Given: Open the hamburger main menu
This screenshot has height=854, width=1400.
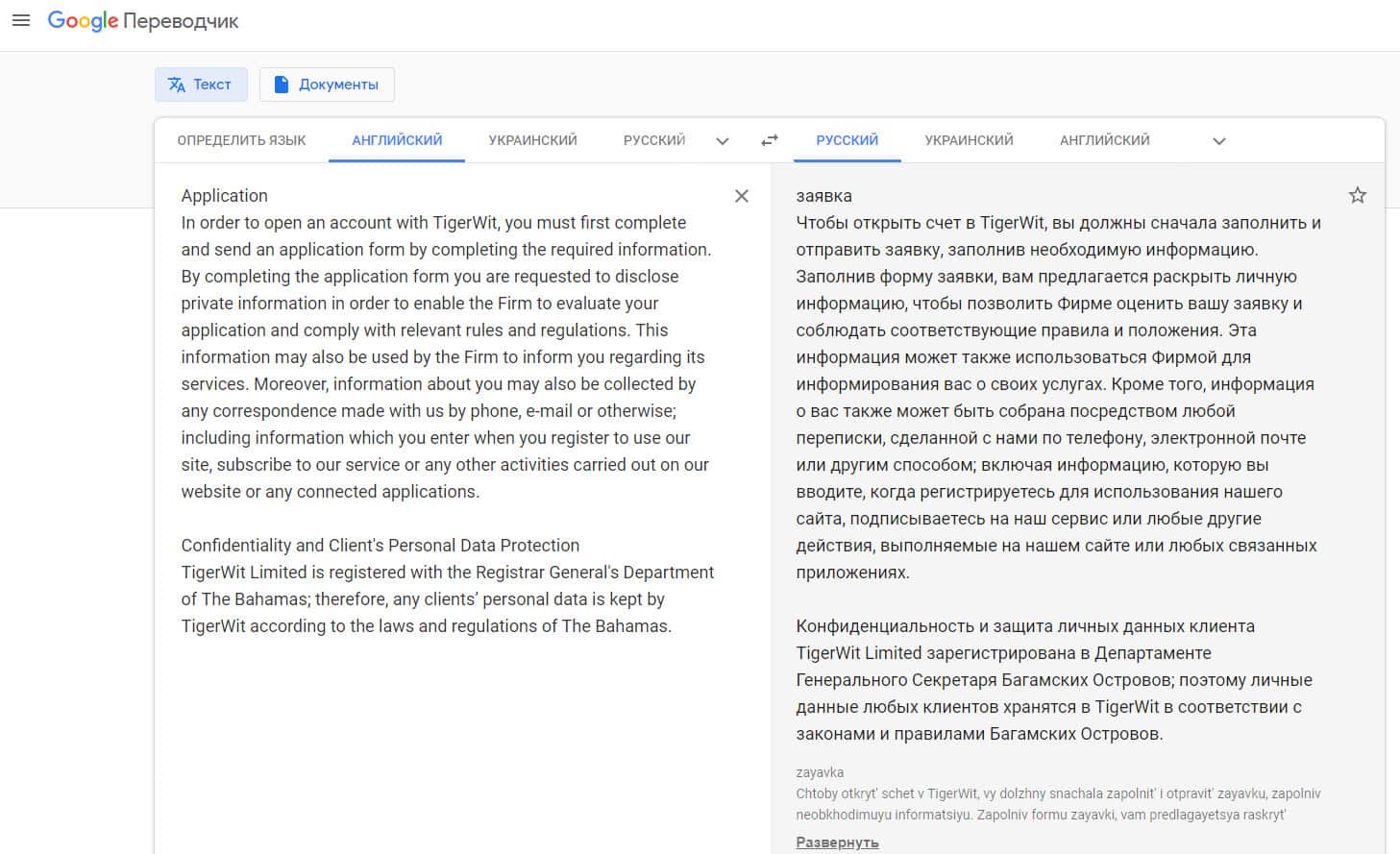Looking at the screenshot, I should (20, 20).
